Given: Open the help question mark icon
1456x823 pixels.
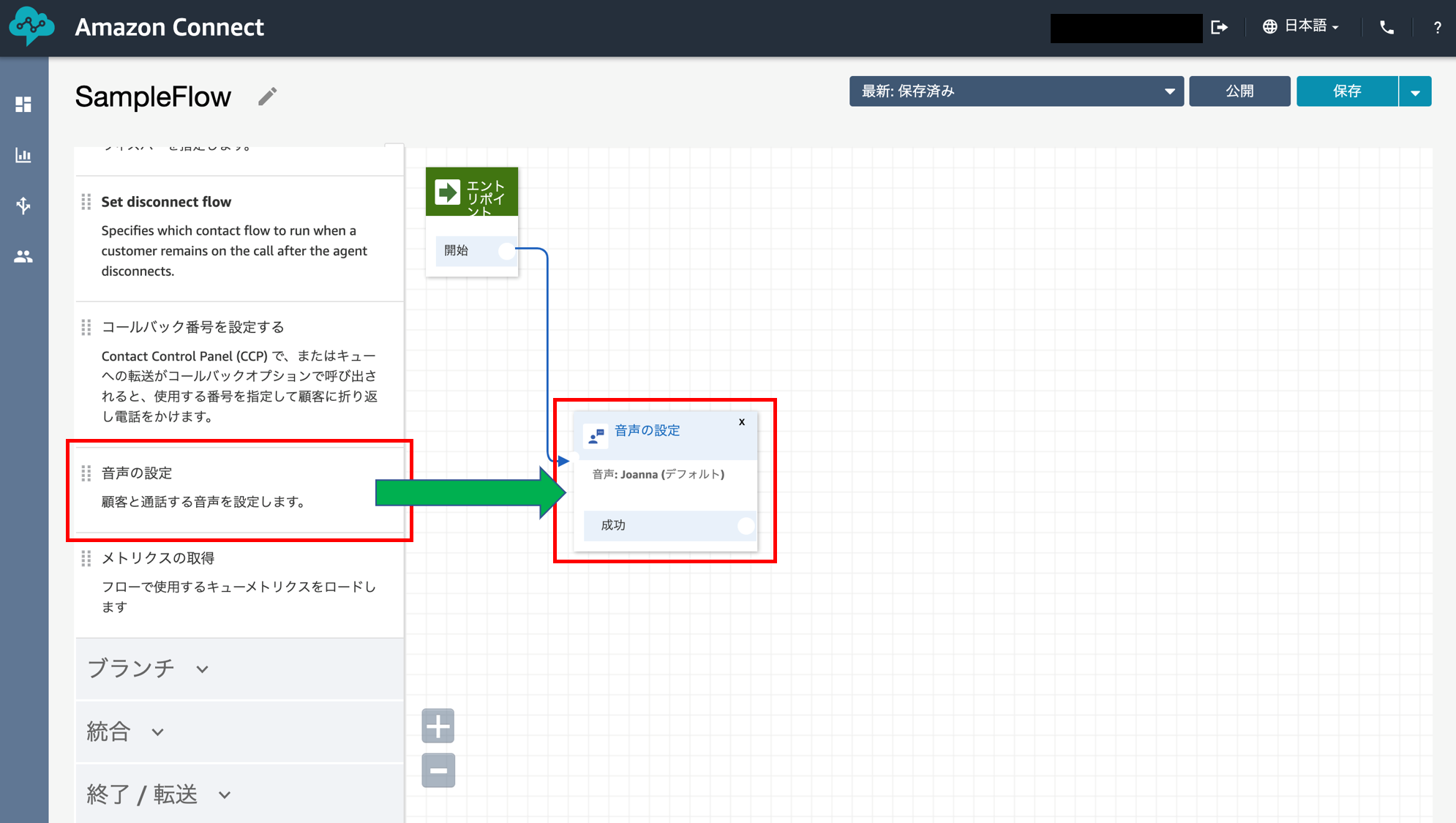Looking at the screenshot, I should pyautogui.click(x=1437, y=28).
